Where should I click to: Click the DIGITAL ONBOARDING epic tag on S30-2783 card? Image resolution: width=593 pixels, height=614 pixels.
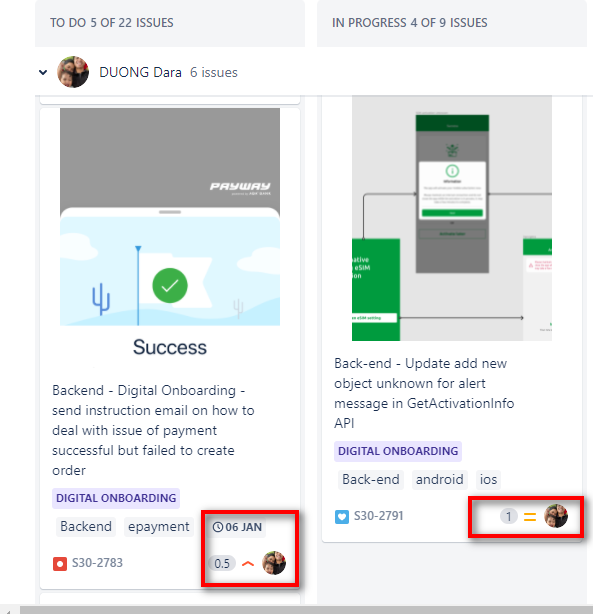[116, 498]
